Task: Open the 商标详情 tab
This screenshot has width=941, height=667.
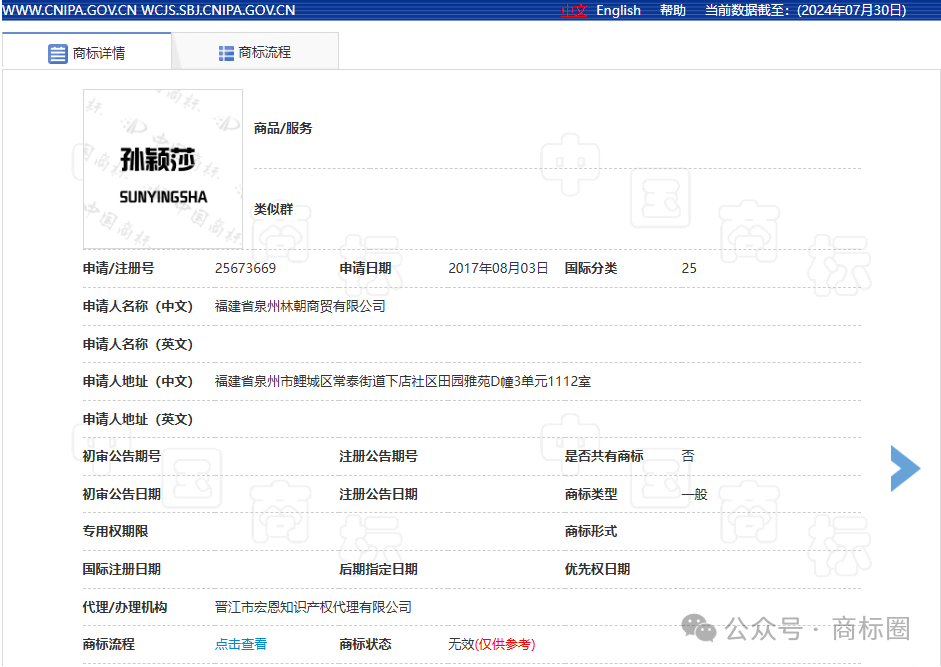Action: (x=87, y=52)
